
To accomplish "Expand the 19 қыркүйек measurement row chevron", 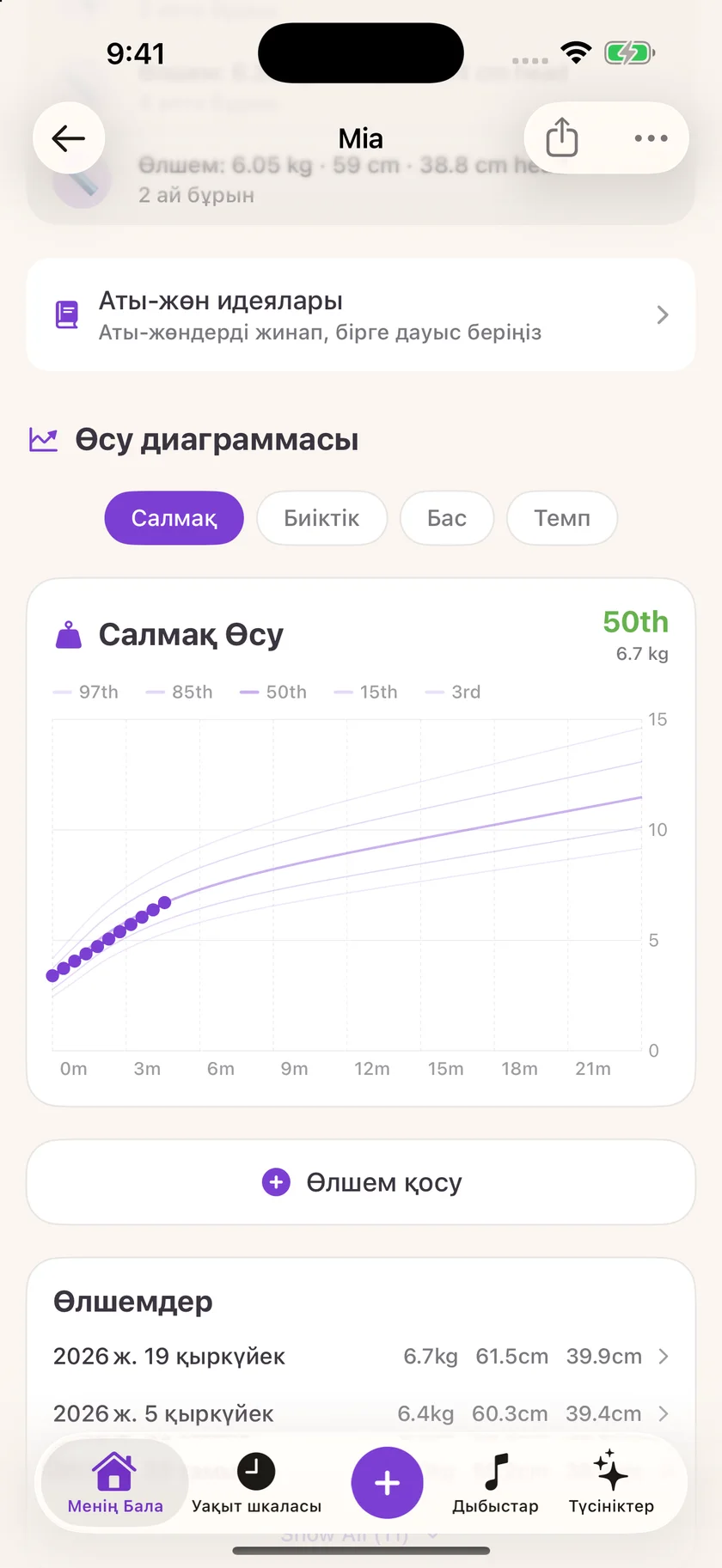I will (x=663, y=1356).
